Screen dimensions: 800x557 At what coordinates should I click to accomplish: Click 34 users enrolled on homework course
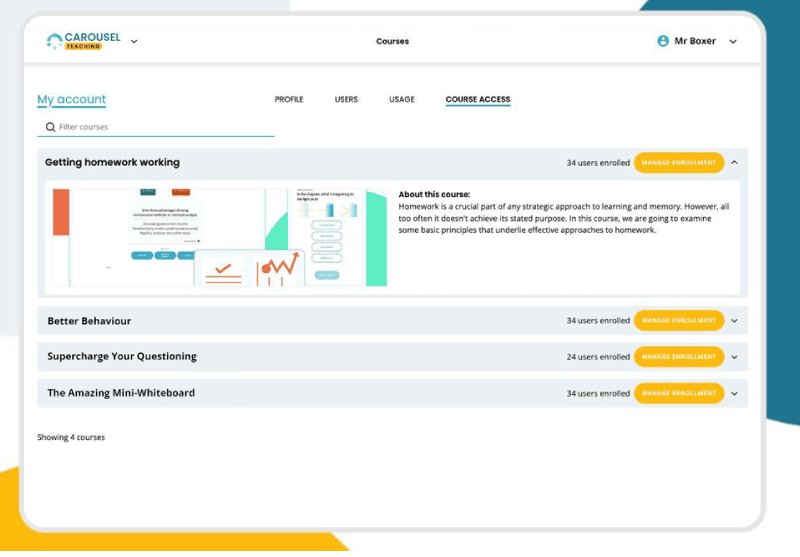click(598, 163)
